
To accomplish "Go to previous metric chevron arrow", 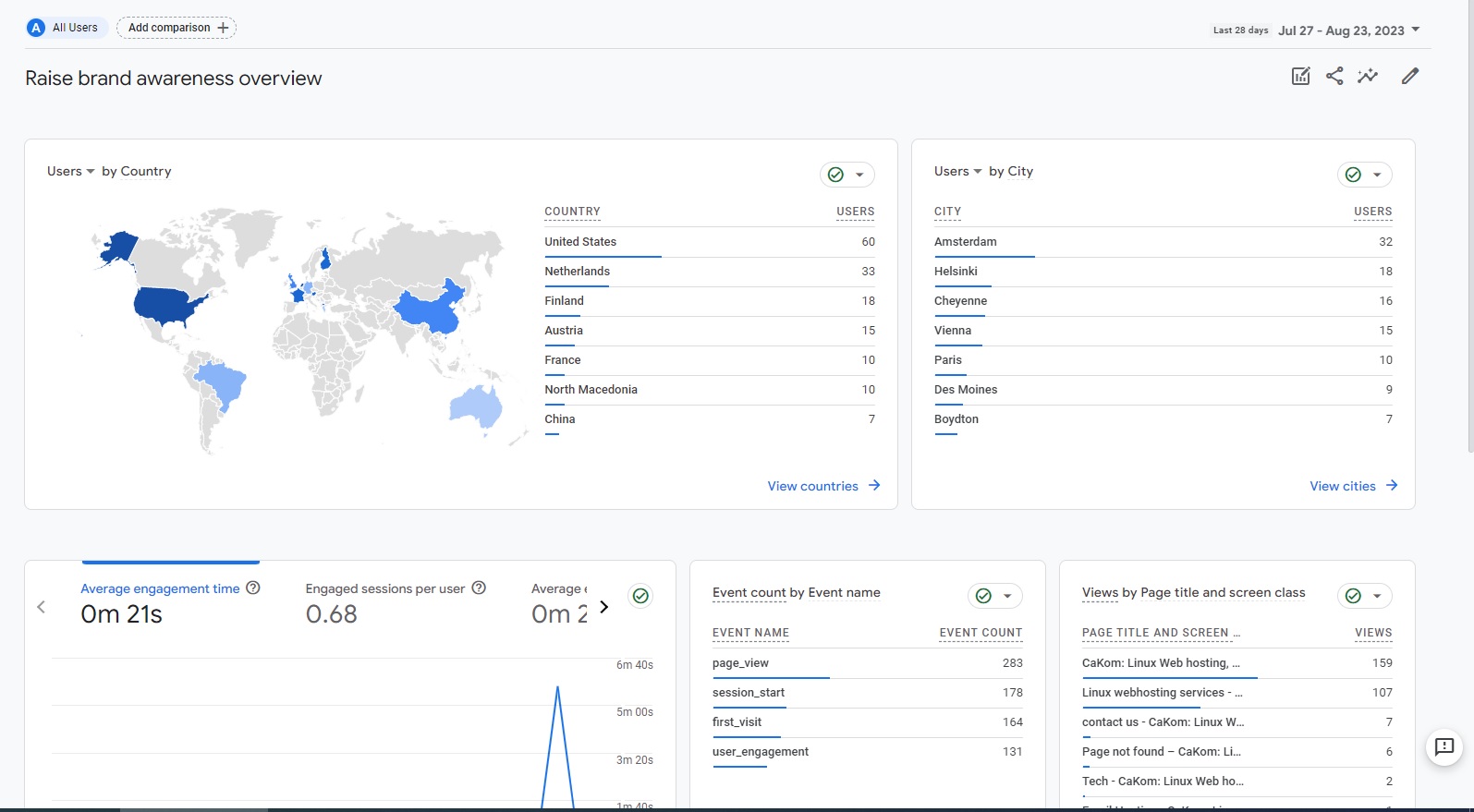I will pyautogui.click(x=41, y=607).
